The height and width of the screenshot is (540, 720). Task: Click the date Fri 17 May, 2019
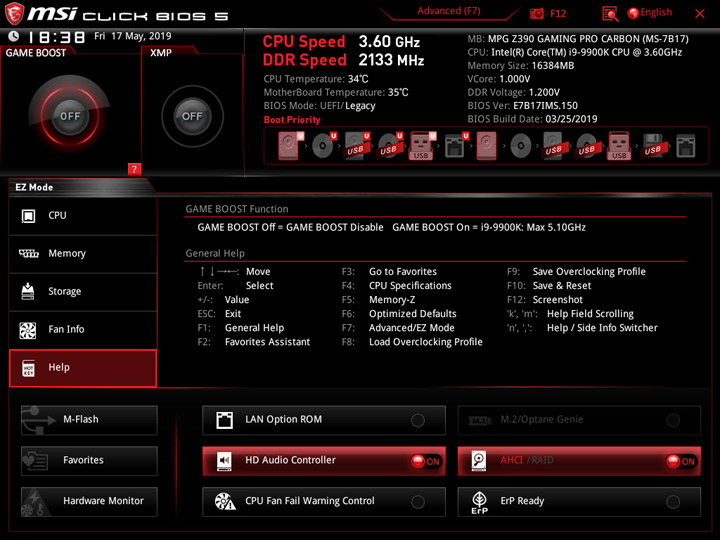pyautogui.click(x=133, y=36)
